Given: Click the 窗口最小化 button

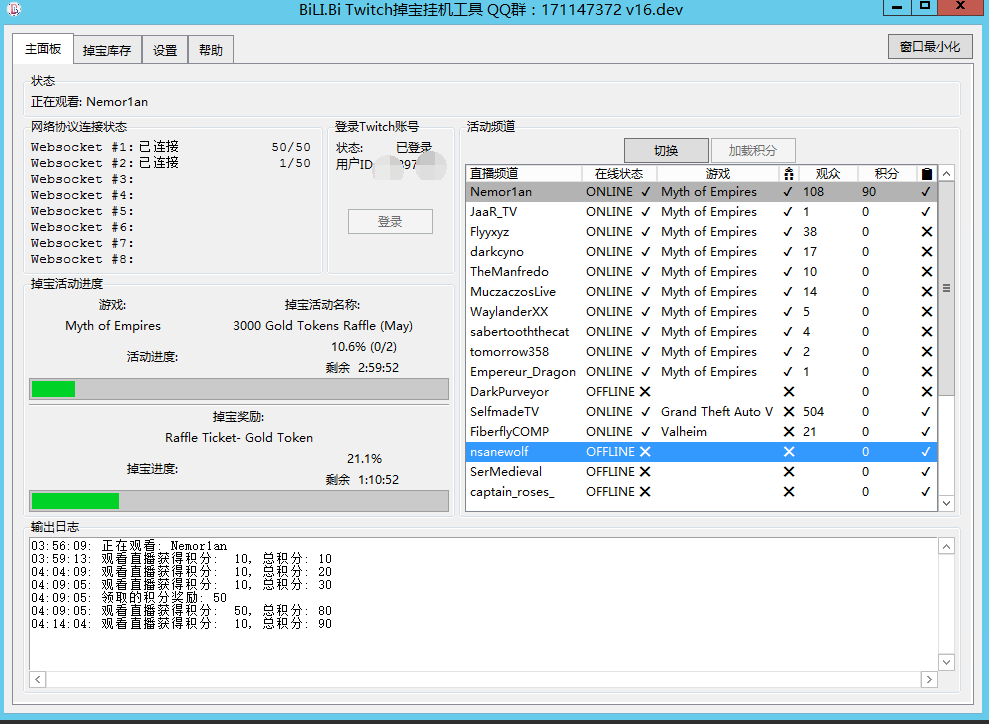Looking at the screenshot, I should [929, 46].
